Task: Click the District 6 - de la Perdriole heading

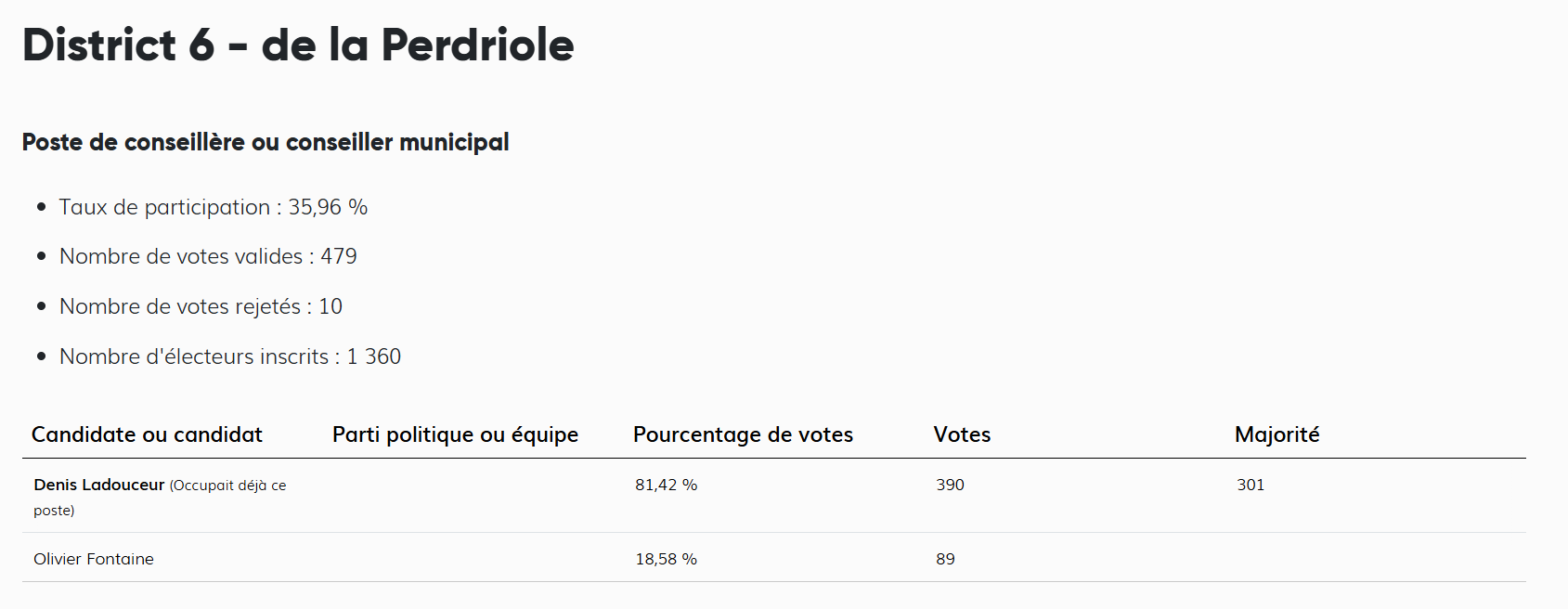Action: point(298,45)
